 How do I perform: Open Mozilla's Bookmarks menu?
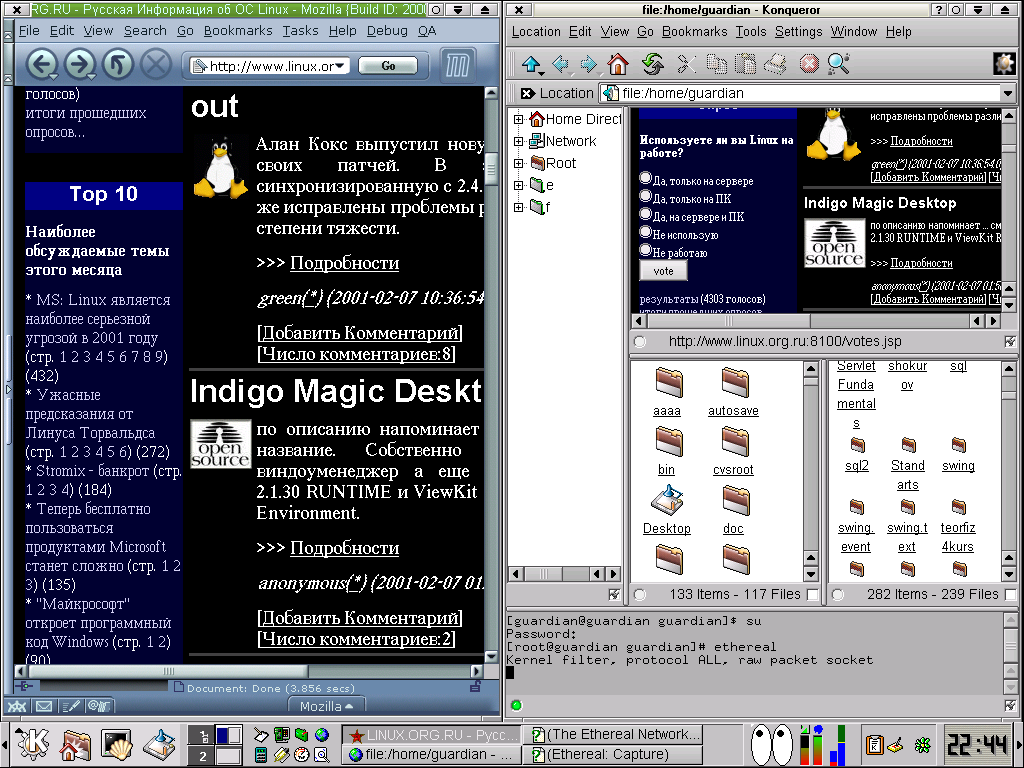[238, 31]
